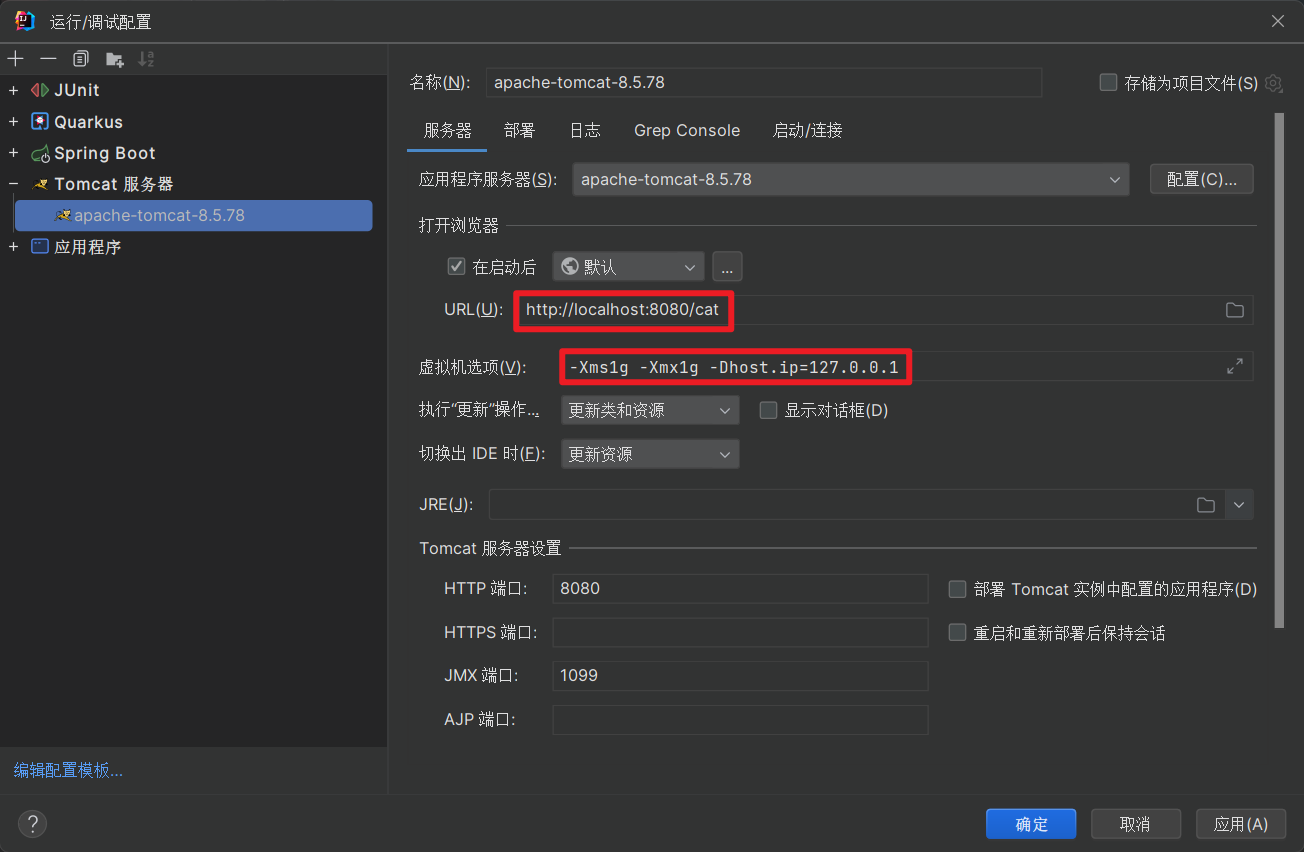Remove the selected run configuration

(x=47, y=58)
